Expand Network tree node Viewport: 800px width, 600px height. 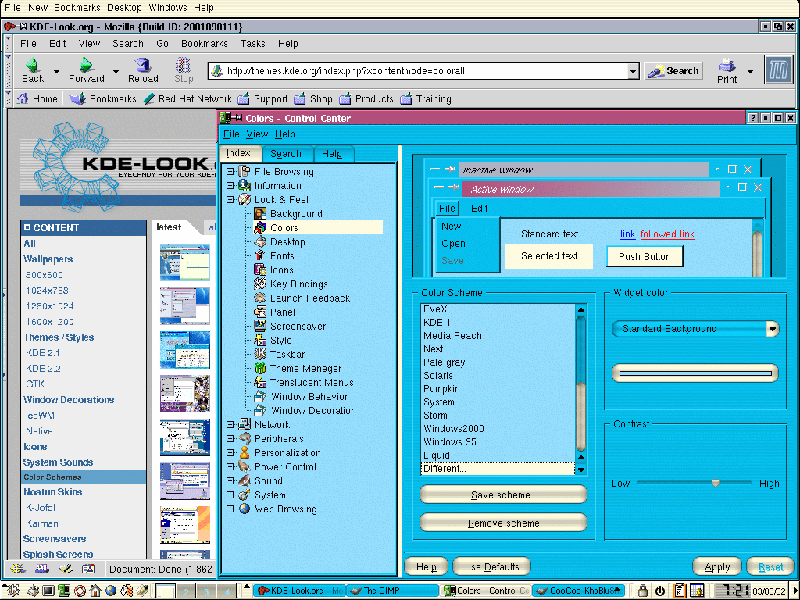click(x=231, y=424)
